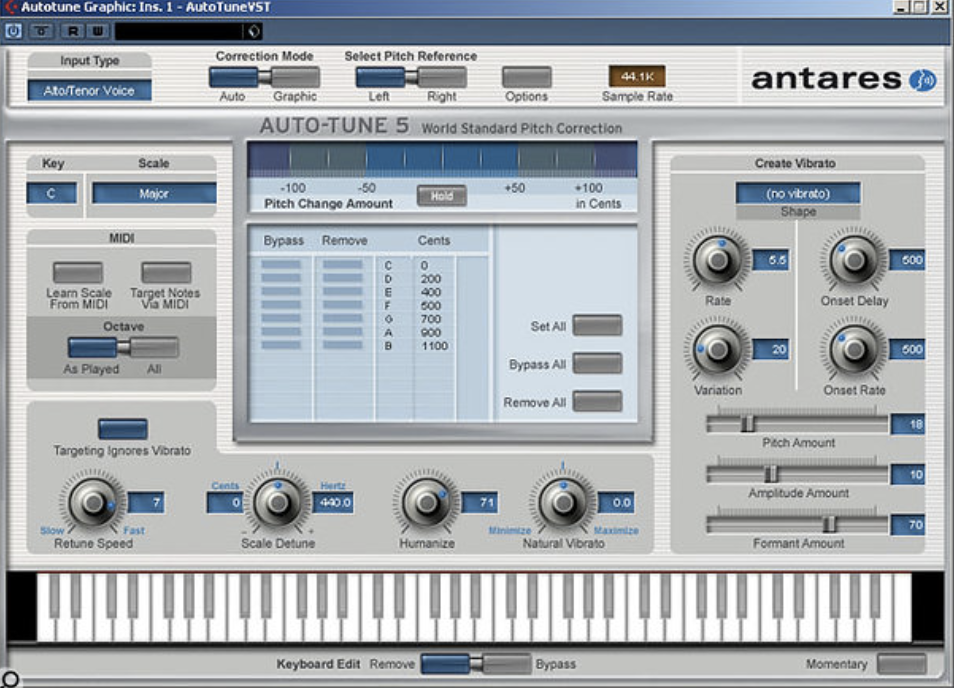Click the Scale Detune knob
The image size is (954, 688).
tap(278, 502)
